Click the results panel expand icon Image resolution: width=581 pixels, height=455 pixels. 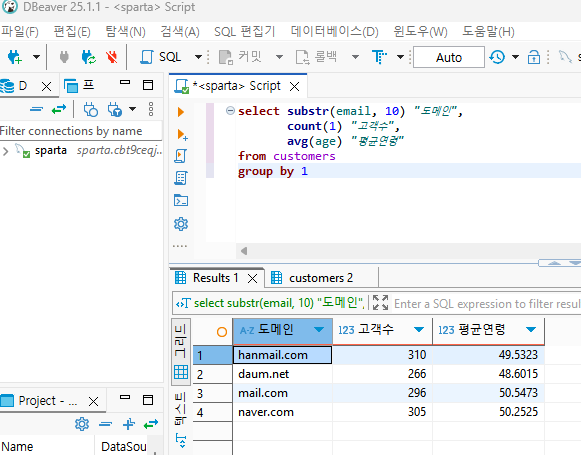(381, 303)
